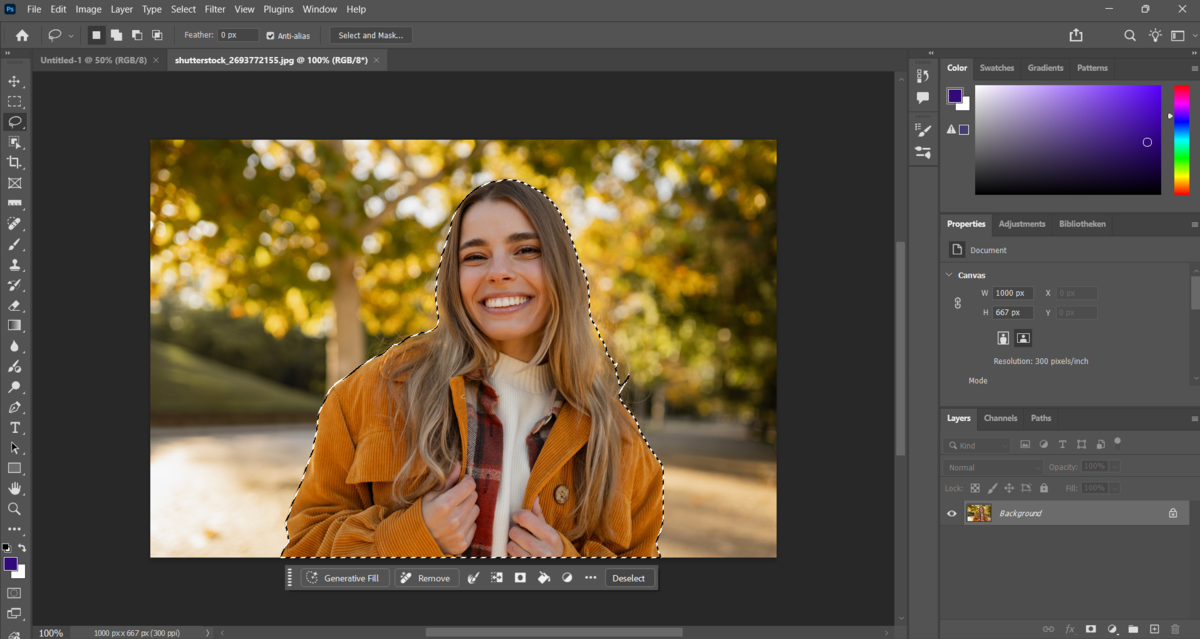Collapse the Canvas section in Properties

(949, 275)
